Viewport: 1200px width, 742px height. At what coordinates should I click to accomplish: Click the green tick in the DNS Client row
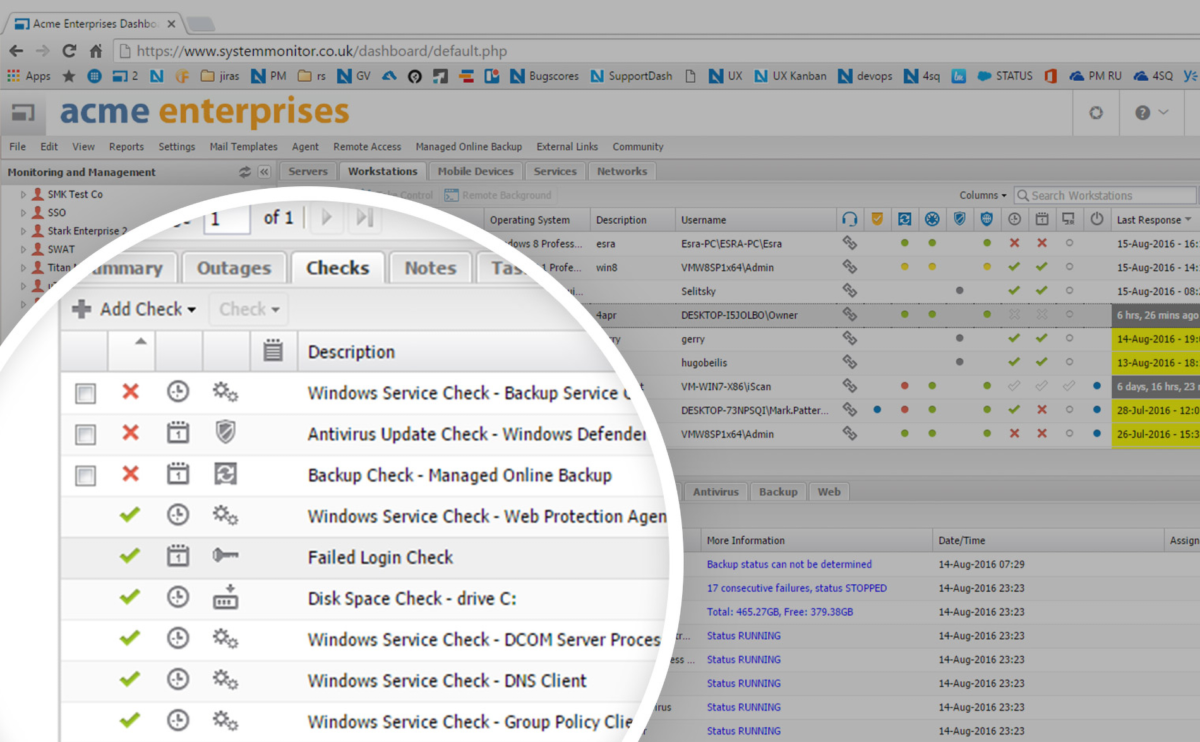point(130,679)
